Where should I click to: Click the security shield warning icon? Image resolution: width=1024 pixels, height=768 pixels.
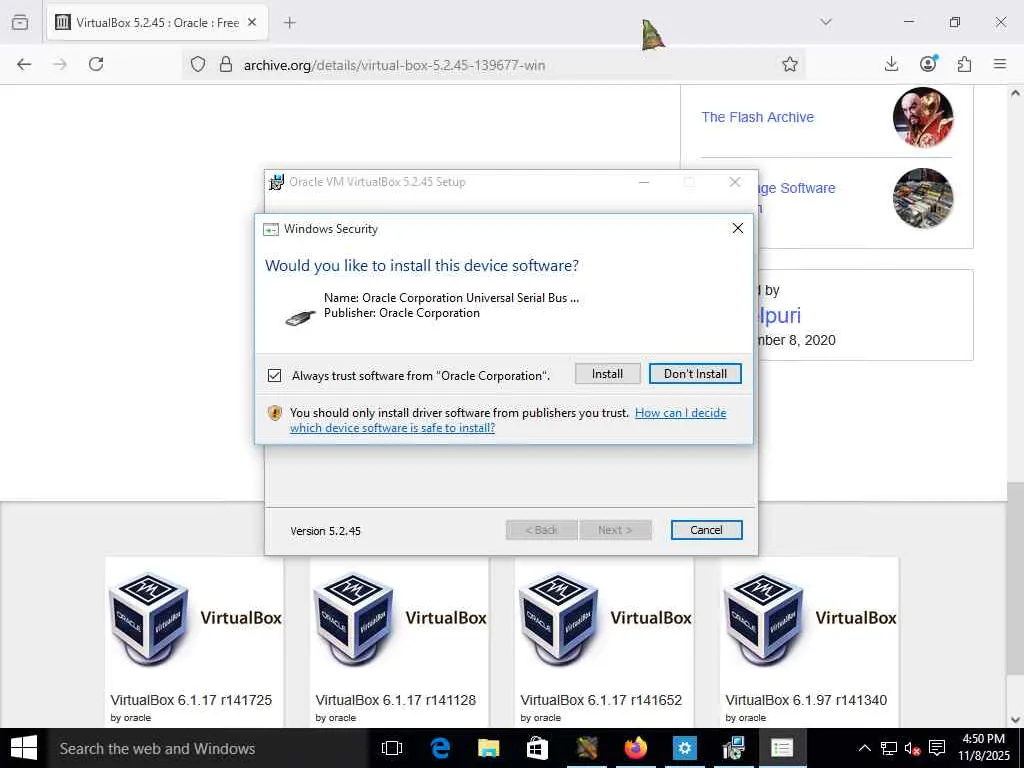pyautogui.click(x=275, y=413)
